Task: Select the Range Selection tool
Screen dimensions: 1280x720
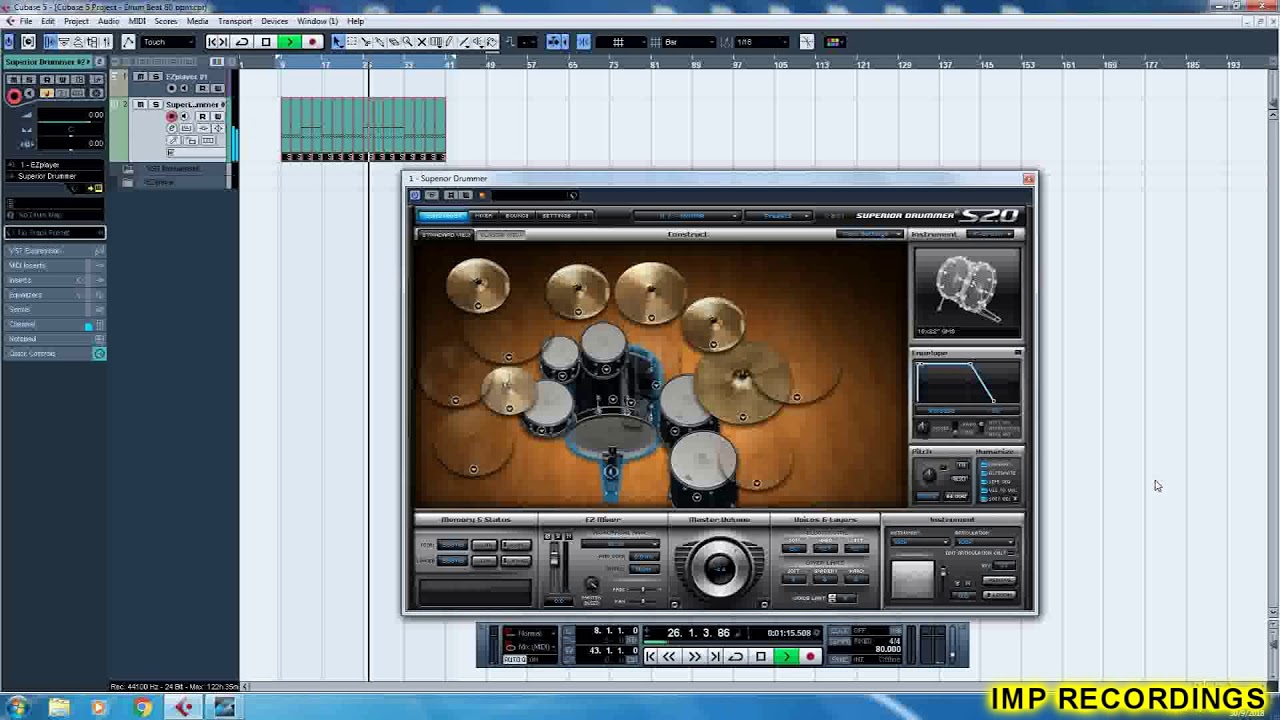Action: click(351, 42)
